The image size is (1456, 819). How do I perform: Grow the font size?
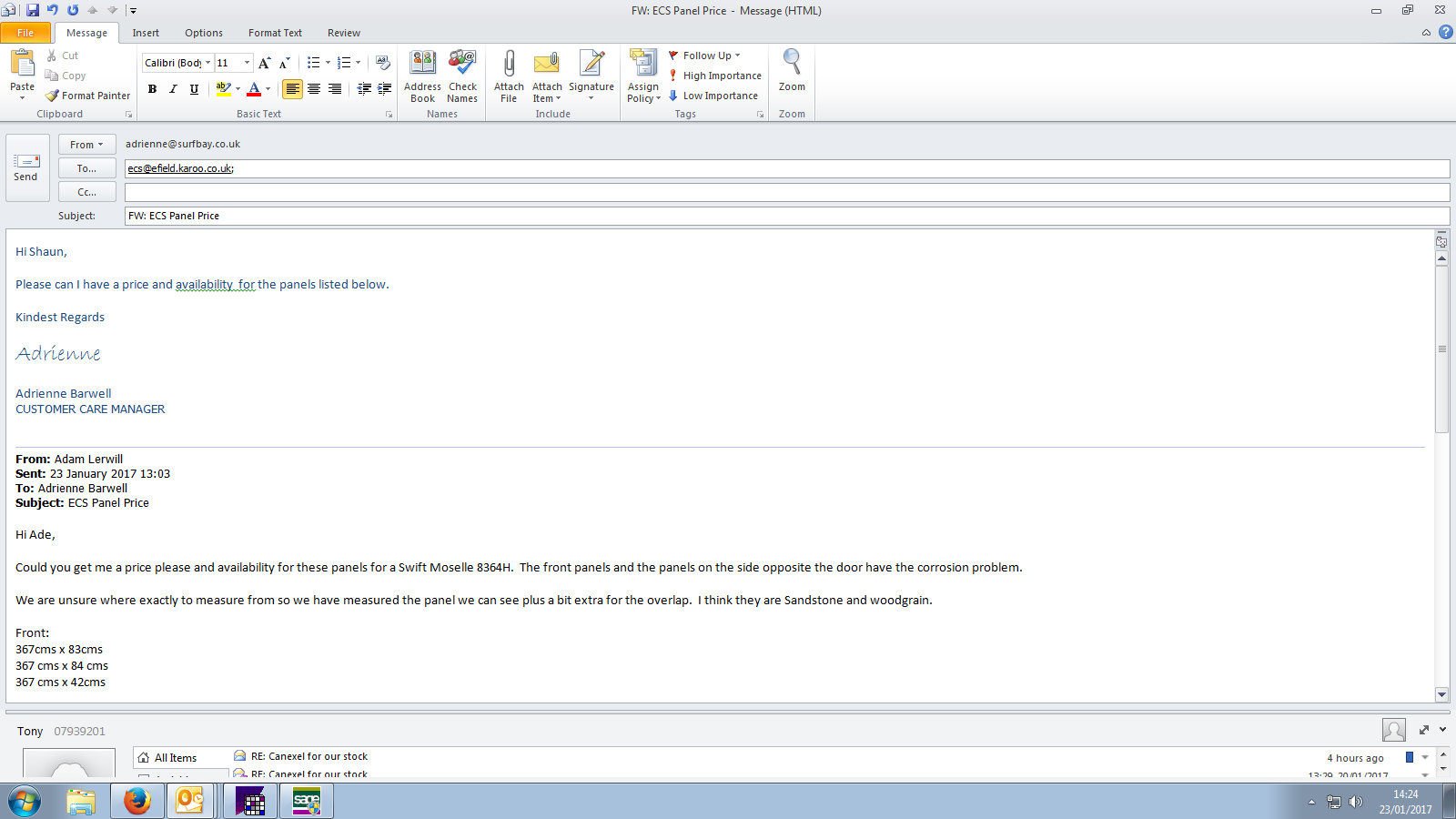pos(264,63)
